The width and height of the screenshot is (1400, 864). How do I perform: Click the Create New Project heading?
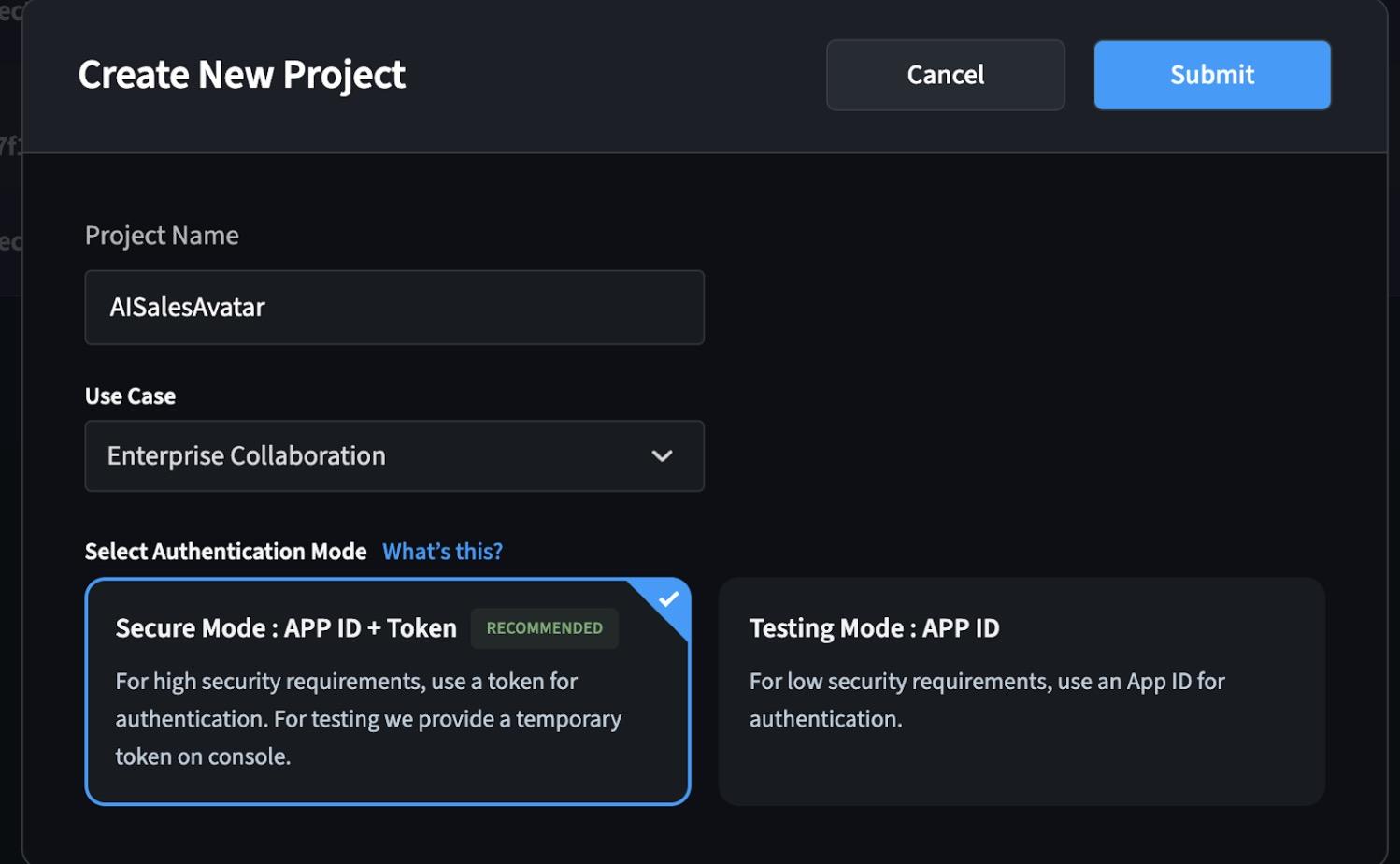(x=241, y=75)
